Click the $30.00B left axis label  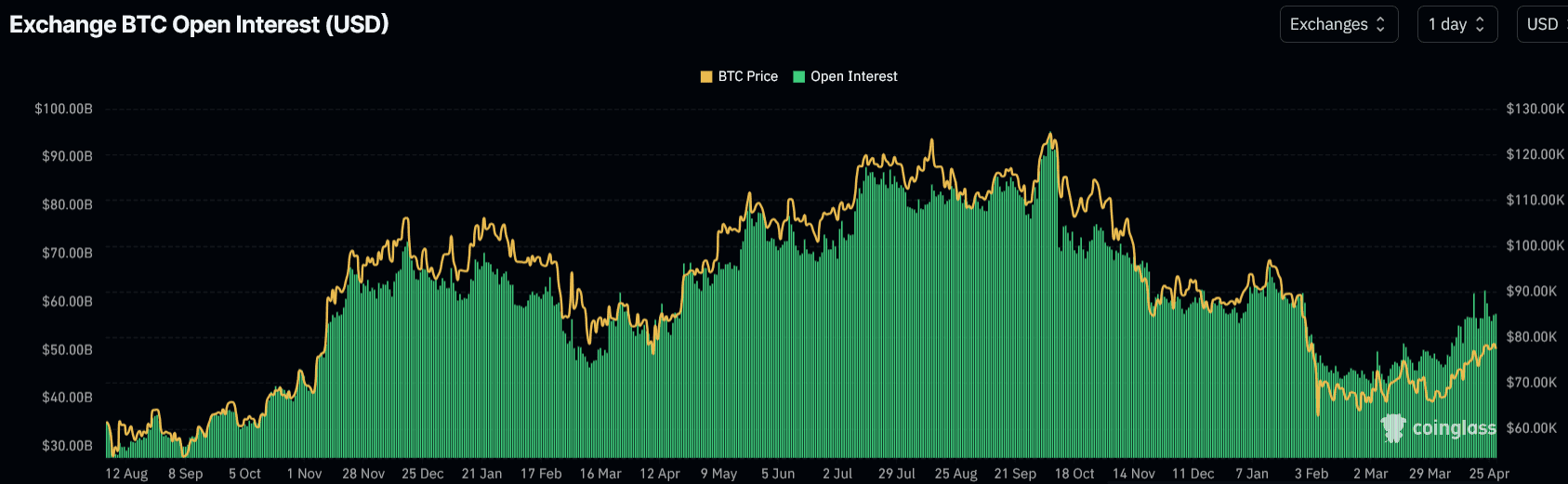pos(67,445)
